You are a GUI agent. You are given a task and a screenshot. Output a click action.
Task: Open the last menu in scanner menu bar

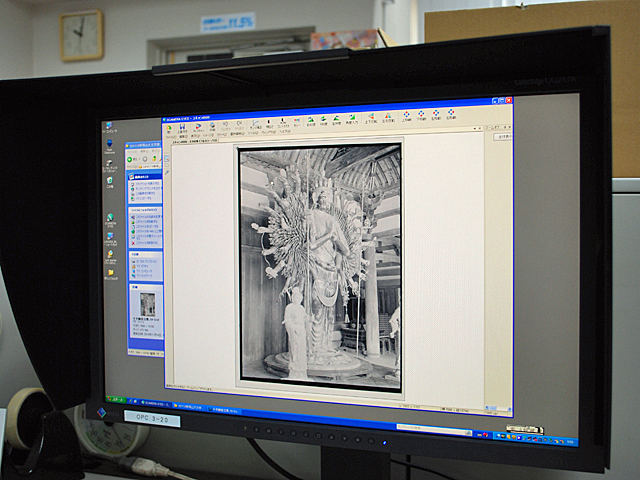284,131
